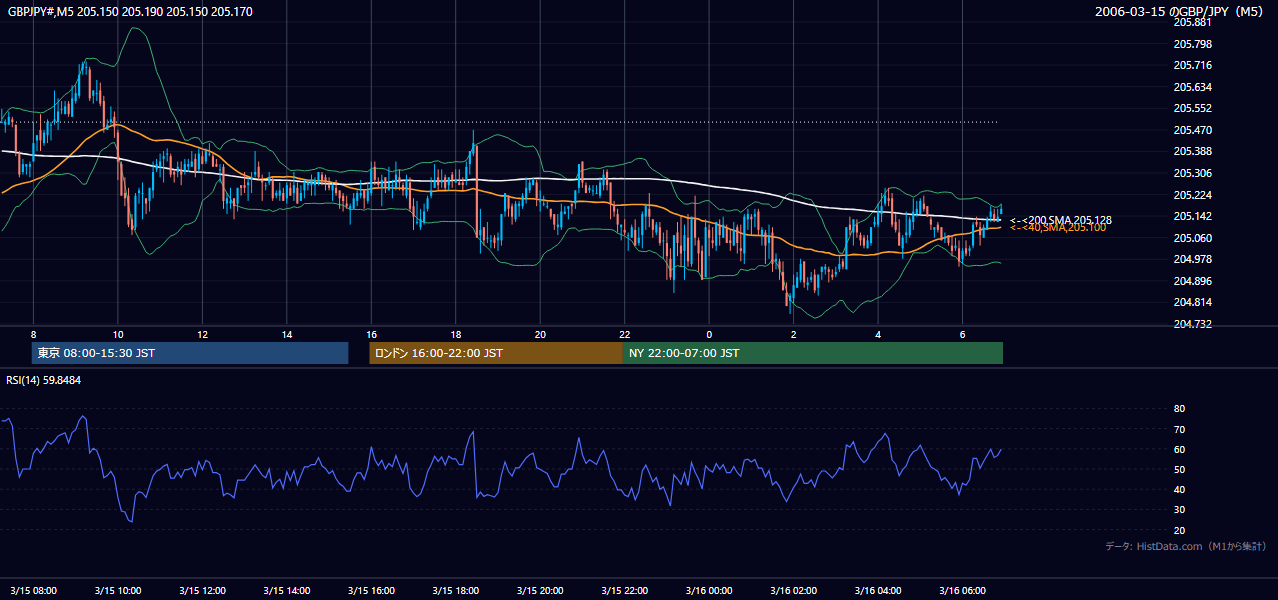The height and width of the screenshot is (600, 1278).
Task: Click the 3/15 16:00 date label
Action: coord(371,591)
